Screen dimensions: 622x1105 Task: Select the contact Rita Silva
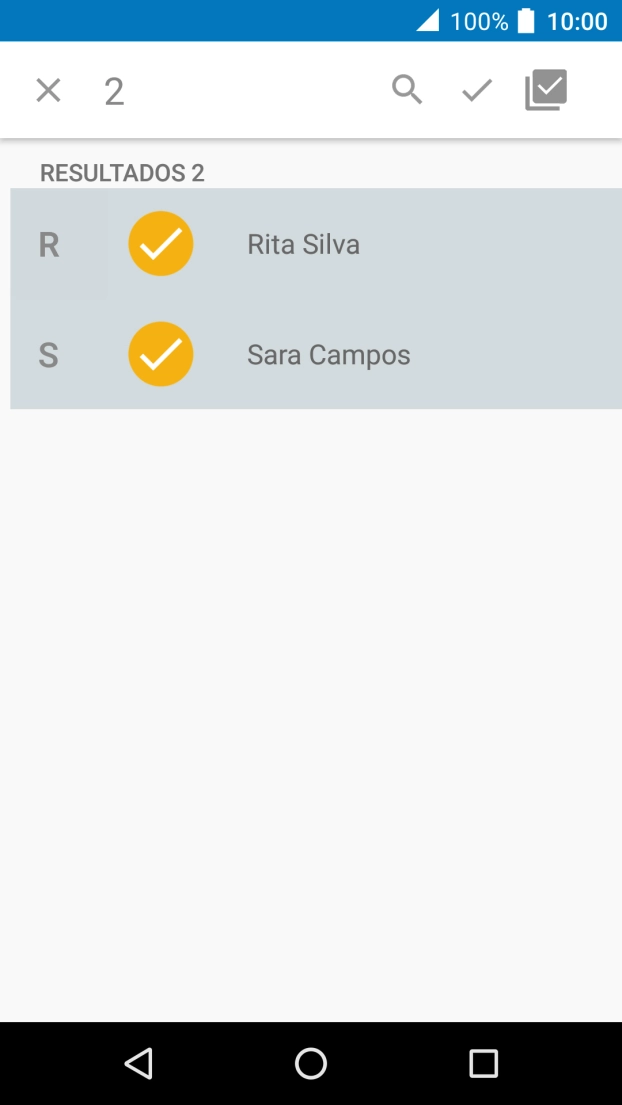[303, 243]
